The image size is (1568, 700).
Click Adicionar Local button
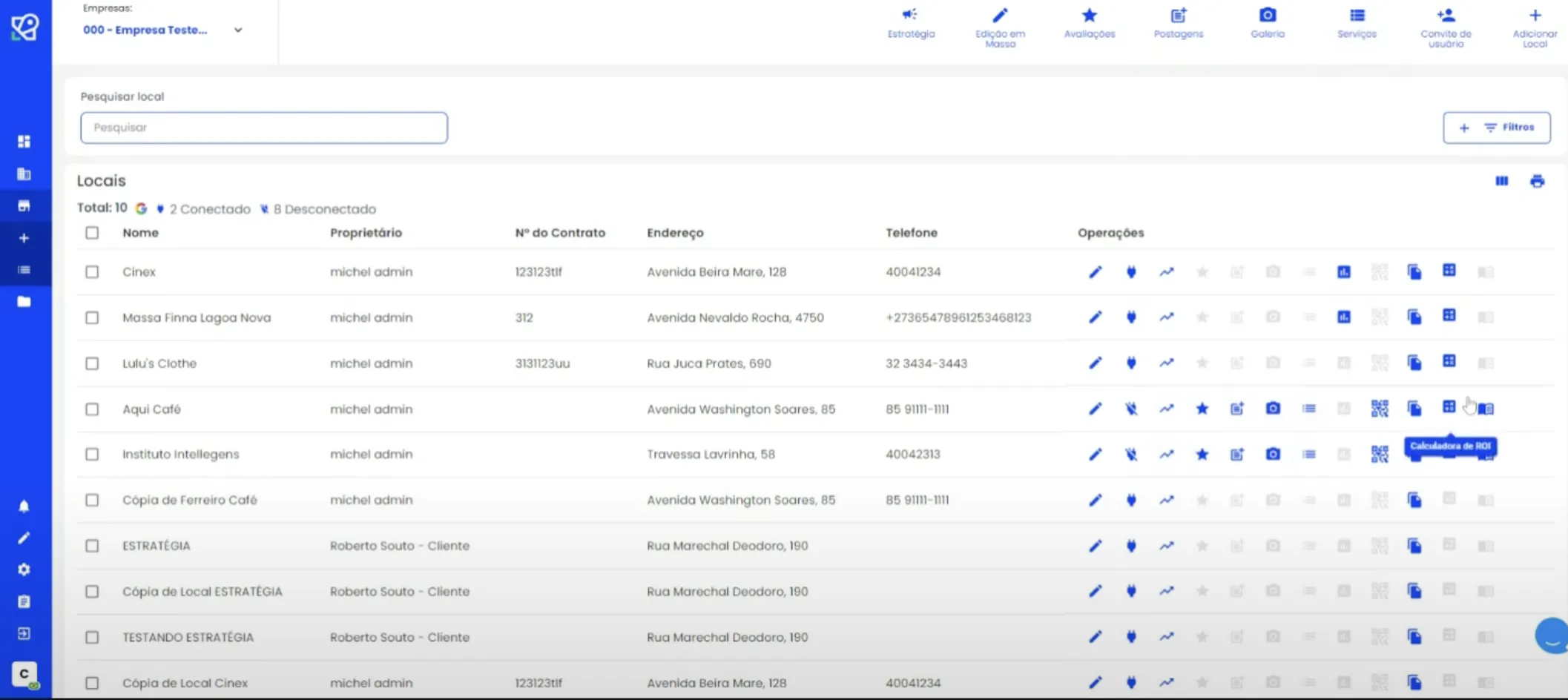click(x=1535, y=27)
